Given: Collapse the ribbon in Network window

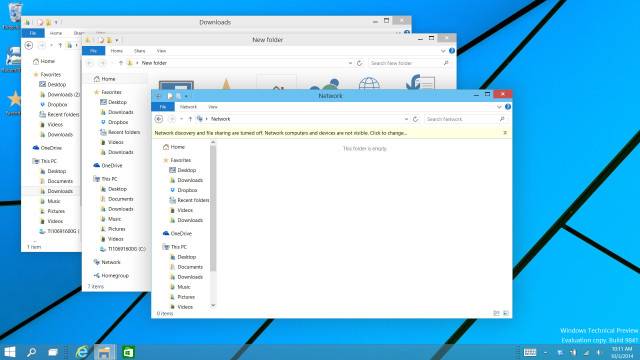Looking at the screenshot, I should tap(499, 107).
